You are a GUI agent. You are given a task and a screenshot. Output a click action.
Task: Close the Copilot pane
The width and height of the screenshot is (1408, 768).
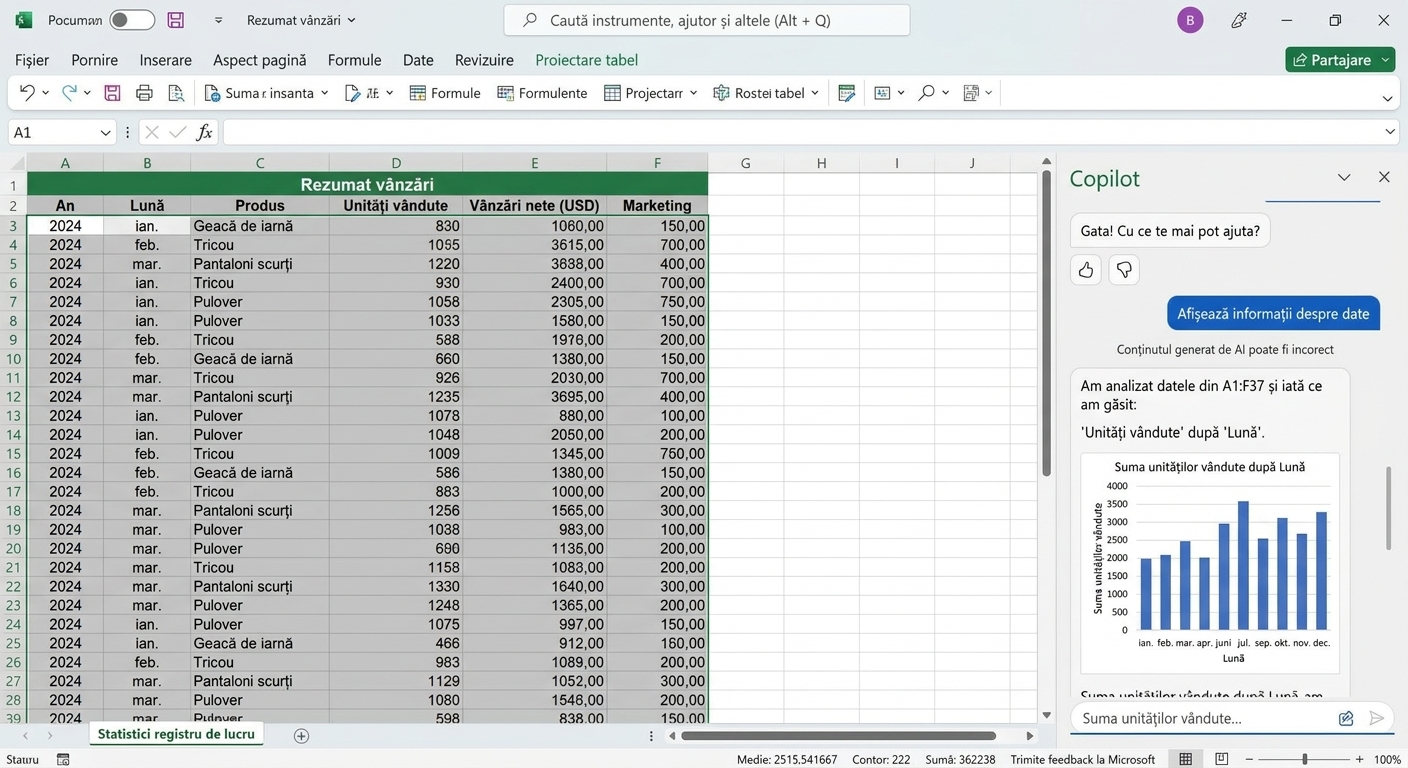tap(1384, 177)
